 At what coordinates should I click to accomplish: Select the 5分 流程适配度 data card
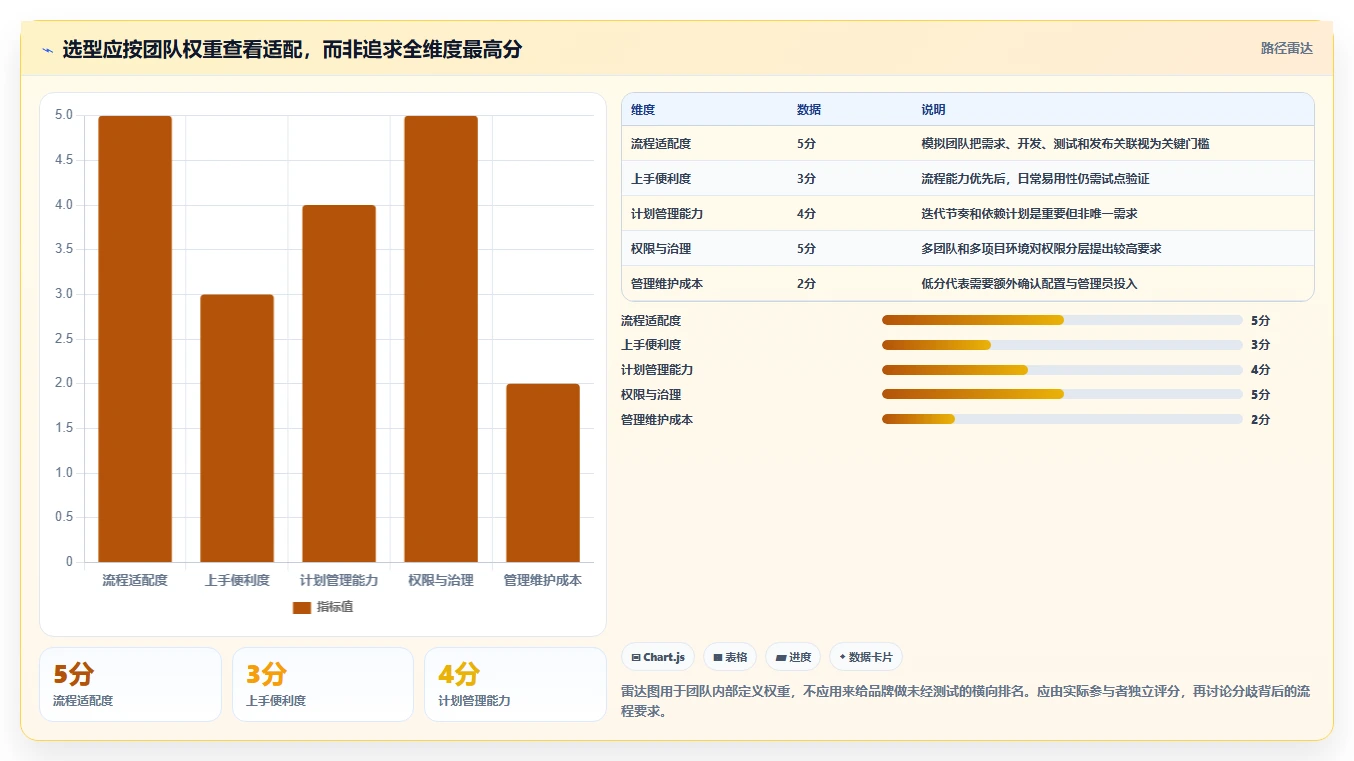point(130,684)
